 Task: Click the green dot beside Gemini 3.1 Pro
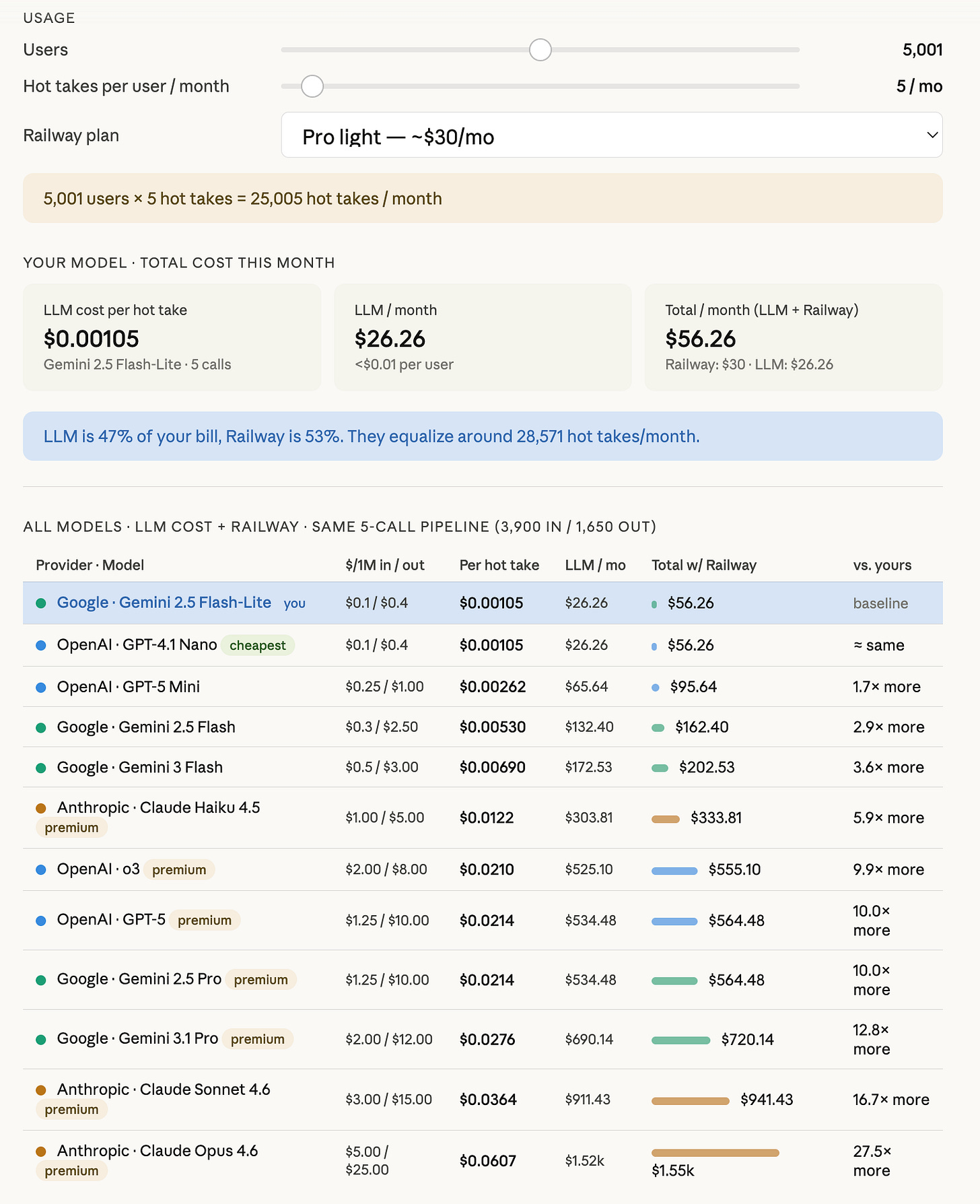[x=41, y=1040]
